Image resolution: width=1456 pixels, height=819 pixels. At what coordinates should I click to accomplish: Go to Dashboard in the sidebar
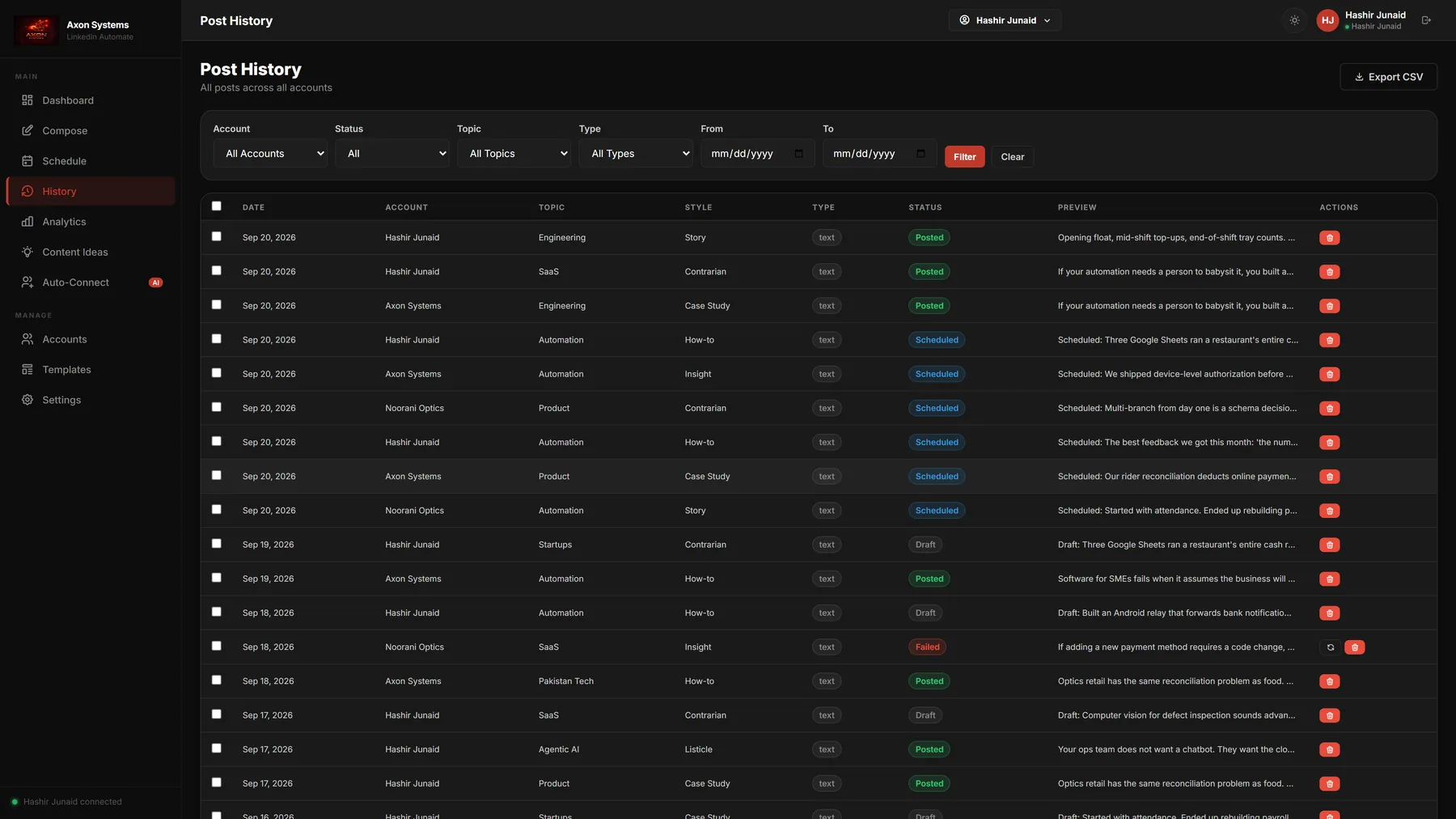[x=91, y=100]
